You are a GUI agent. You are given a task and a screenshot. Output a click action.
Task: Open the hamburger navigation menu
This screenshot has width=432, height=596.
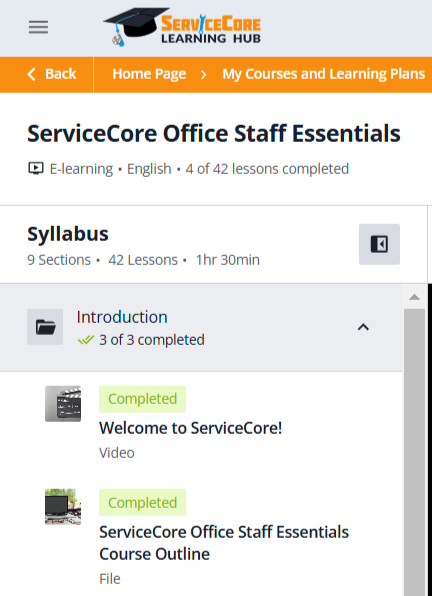pyautogui.click(x=38, y=27)
